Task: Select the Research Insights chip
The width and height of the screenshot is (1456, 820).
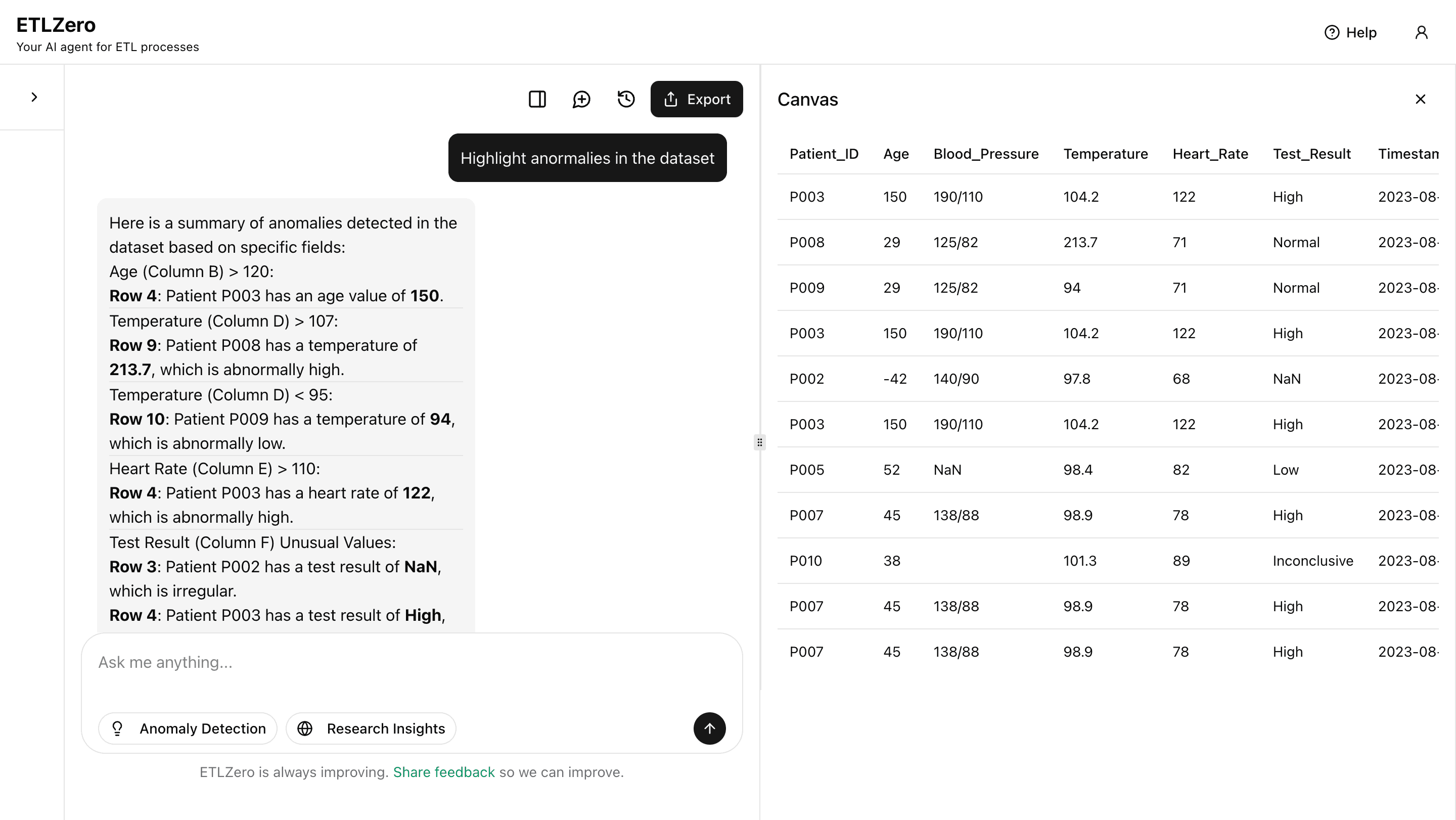Action: click(x=371, y=728)
